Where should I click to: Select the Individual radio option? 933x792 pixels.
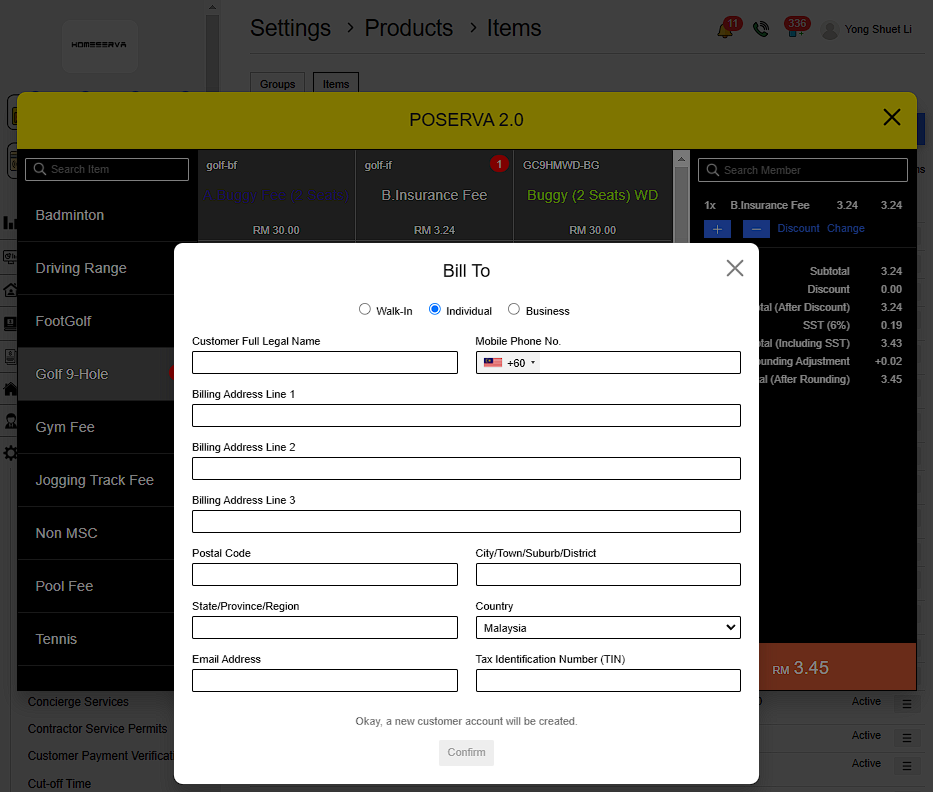click(x=435, y=310)
